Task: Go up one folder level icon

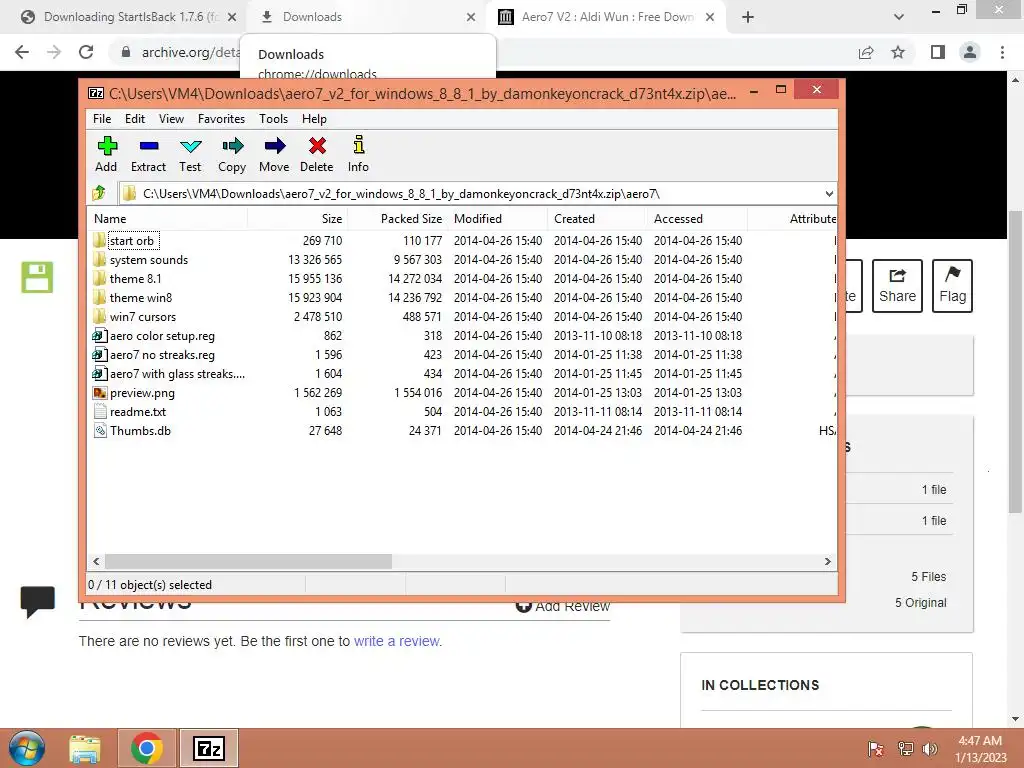Action: click(99, 193)
